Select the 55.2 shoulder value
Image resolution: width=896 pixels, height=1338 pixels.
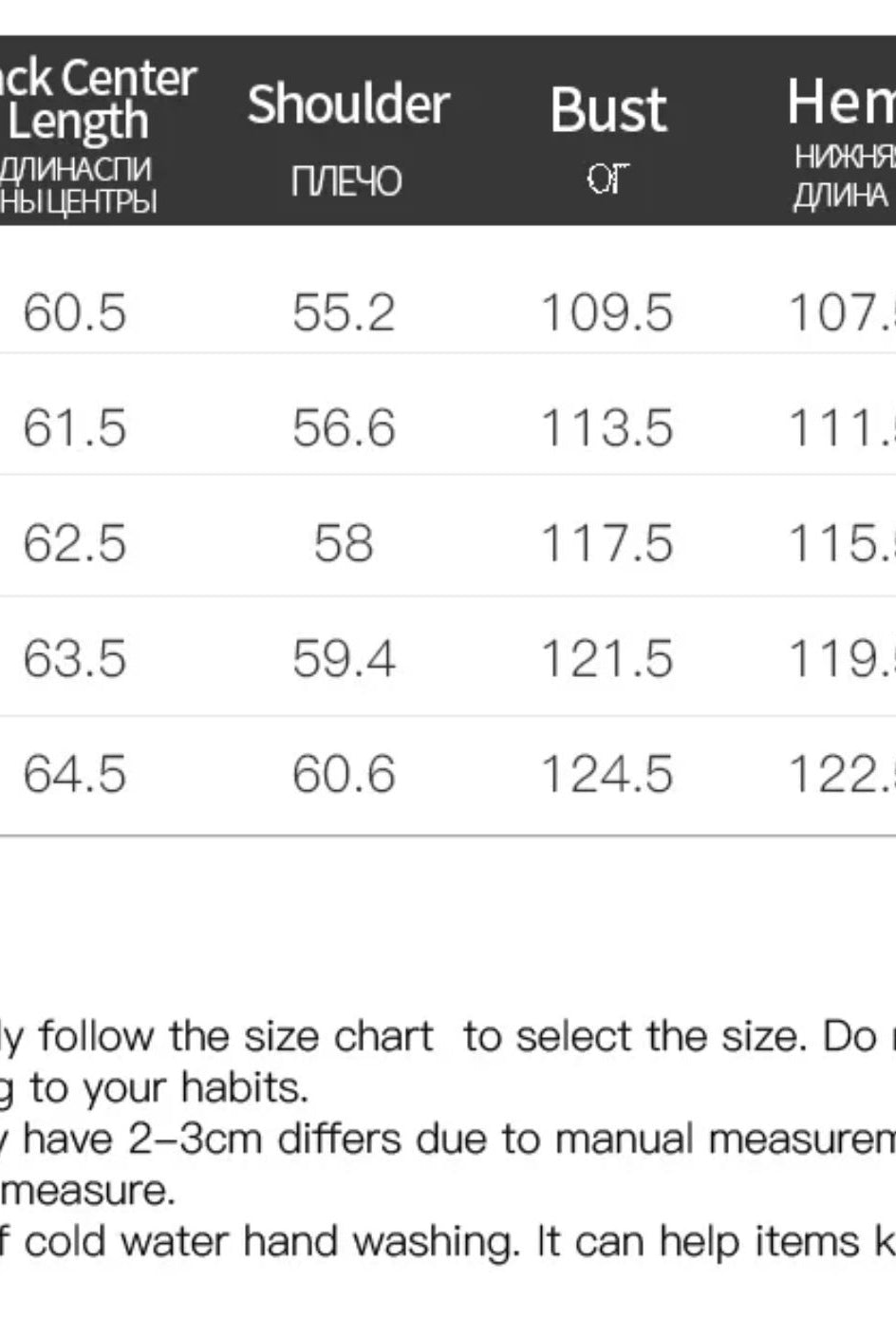pos(344,312)
